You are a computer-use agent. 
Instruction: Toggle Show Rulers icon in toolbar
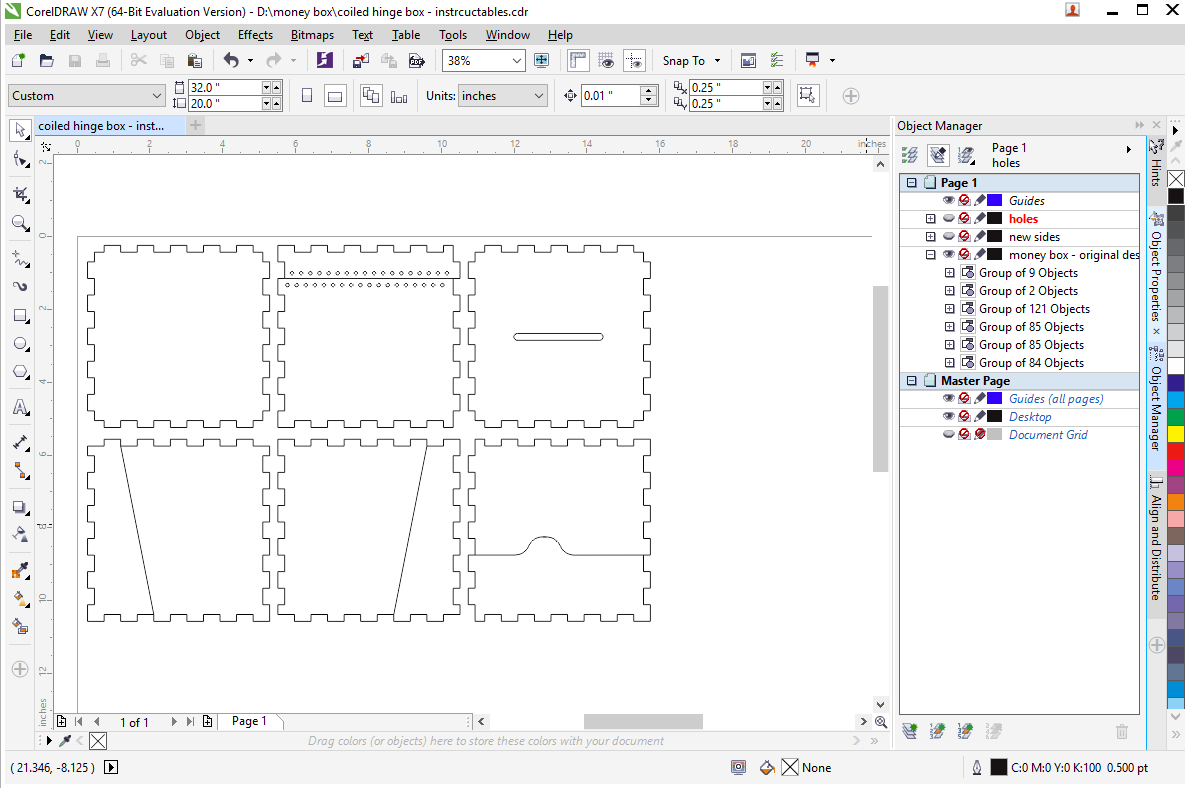(x=578, y=61)
